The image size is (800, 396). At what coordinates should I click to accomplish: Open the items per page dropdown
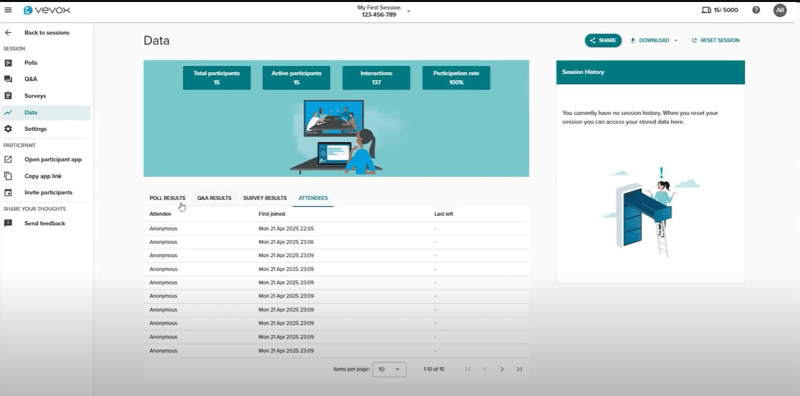tap(389, 369)
